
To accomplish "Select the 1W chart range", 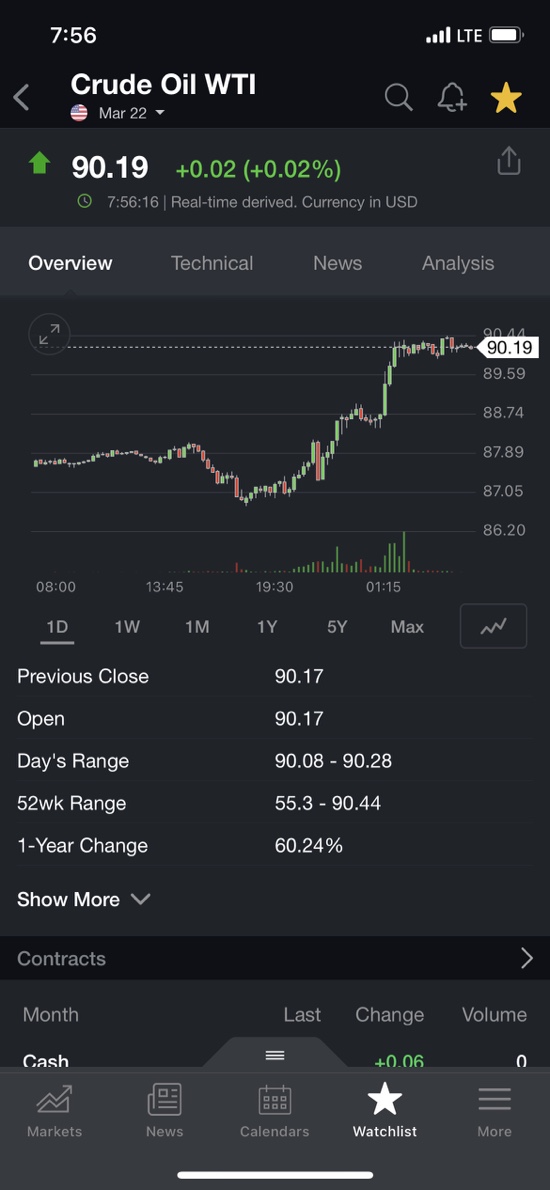I will pyautogui.click(x=127, y=627).
